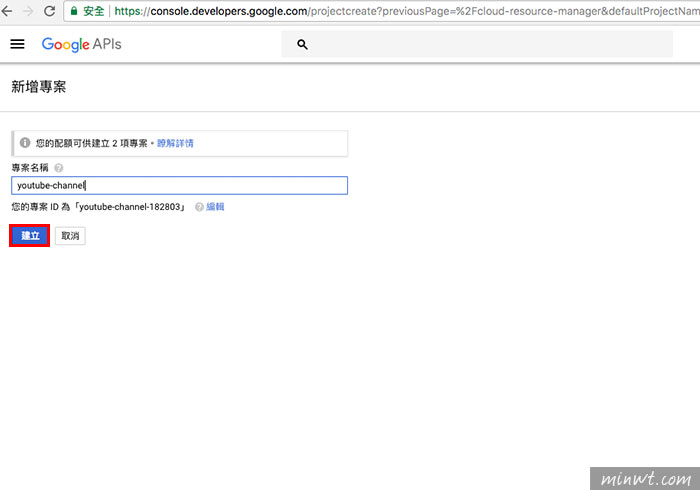Click the search magnifier icon

302,45
